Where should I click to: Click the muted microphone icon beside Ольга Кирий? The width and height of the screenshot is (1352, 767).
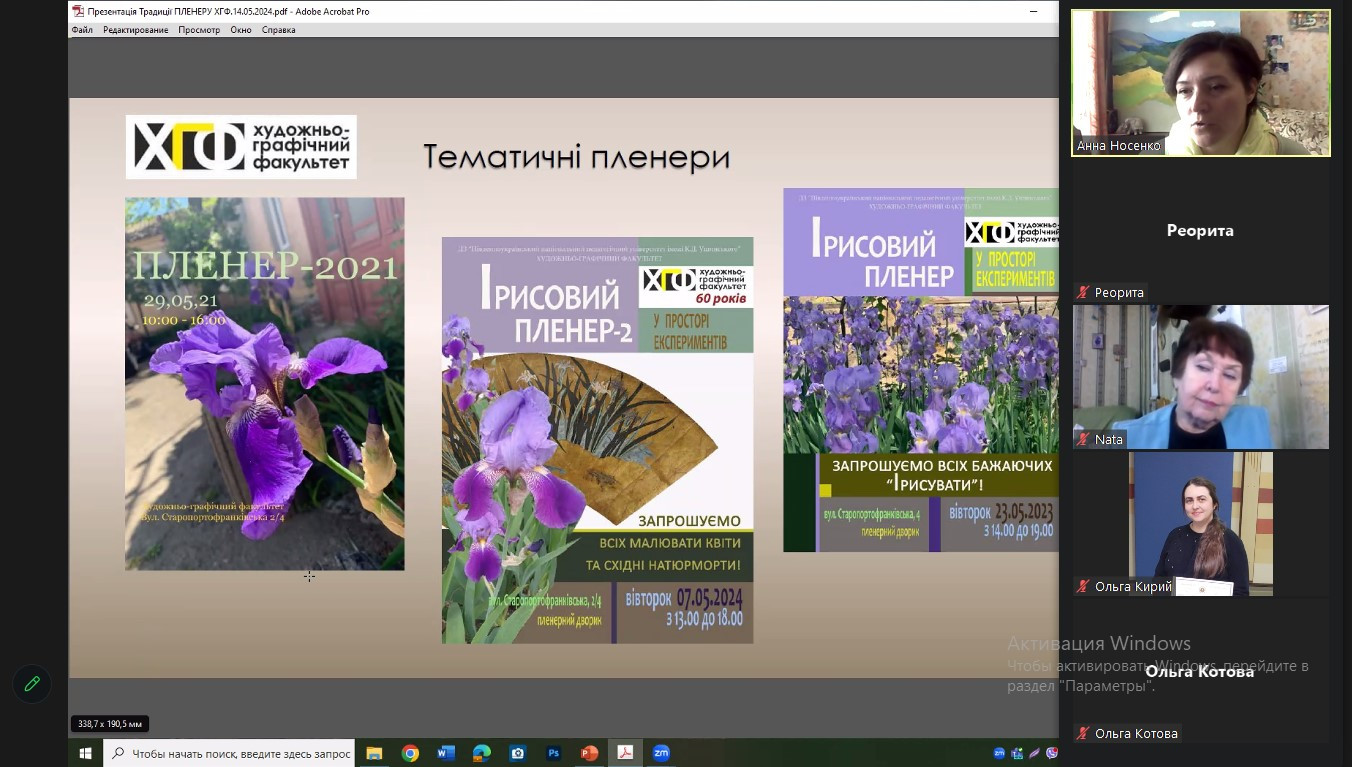pyautogui.click(x=1082, y=587)
